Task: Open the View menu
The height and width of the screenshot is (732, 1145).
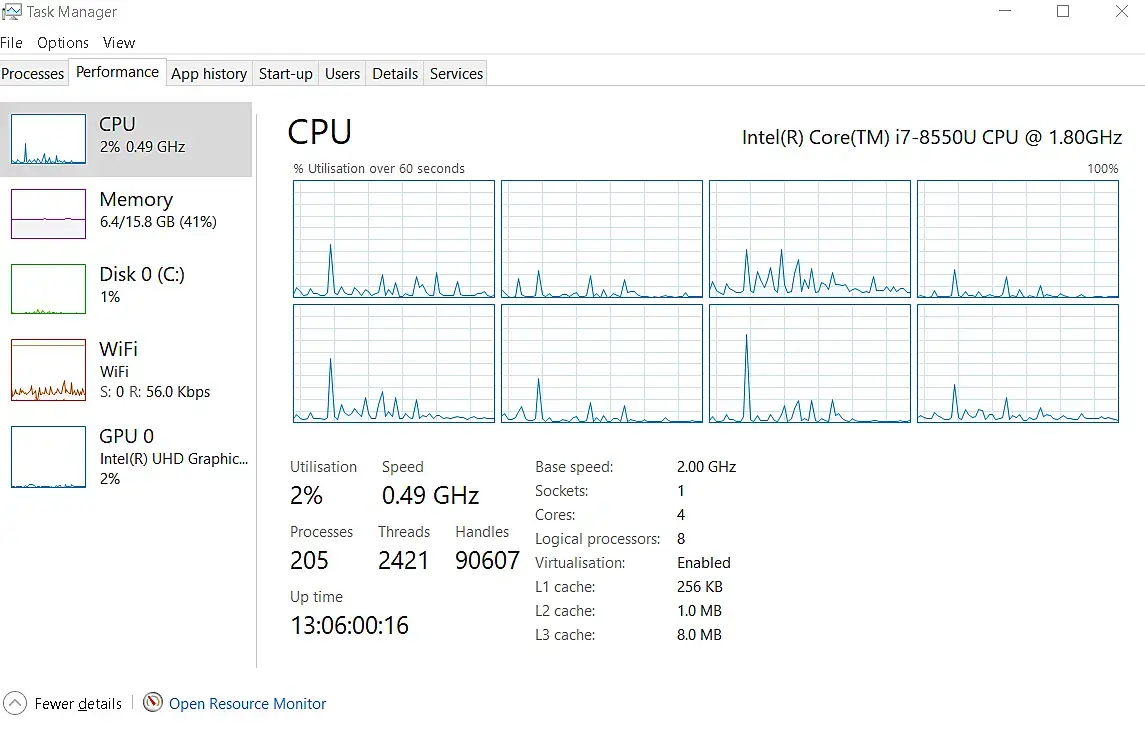Action: [119, 43]
